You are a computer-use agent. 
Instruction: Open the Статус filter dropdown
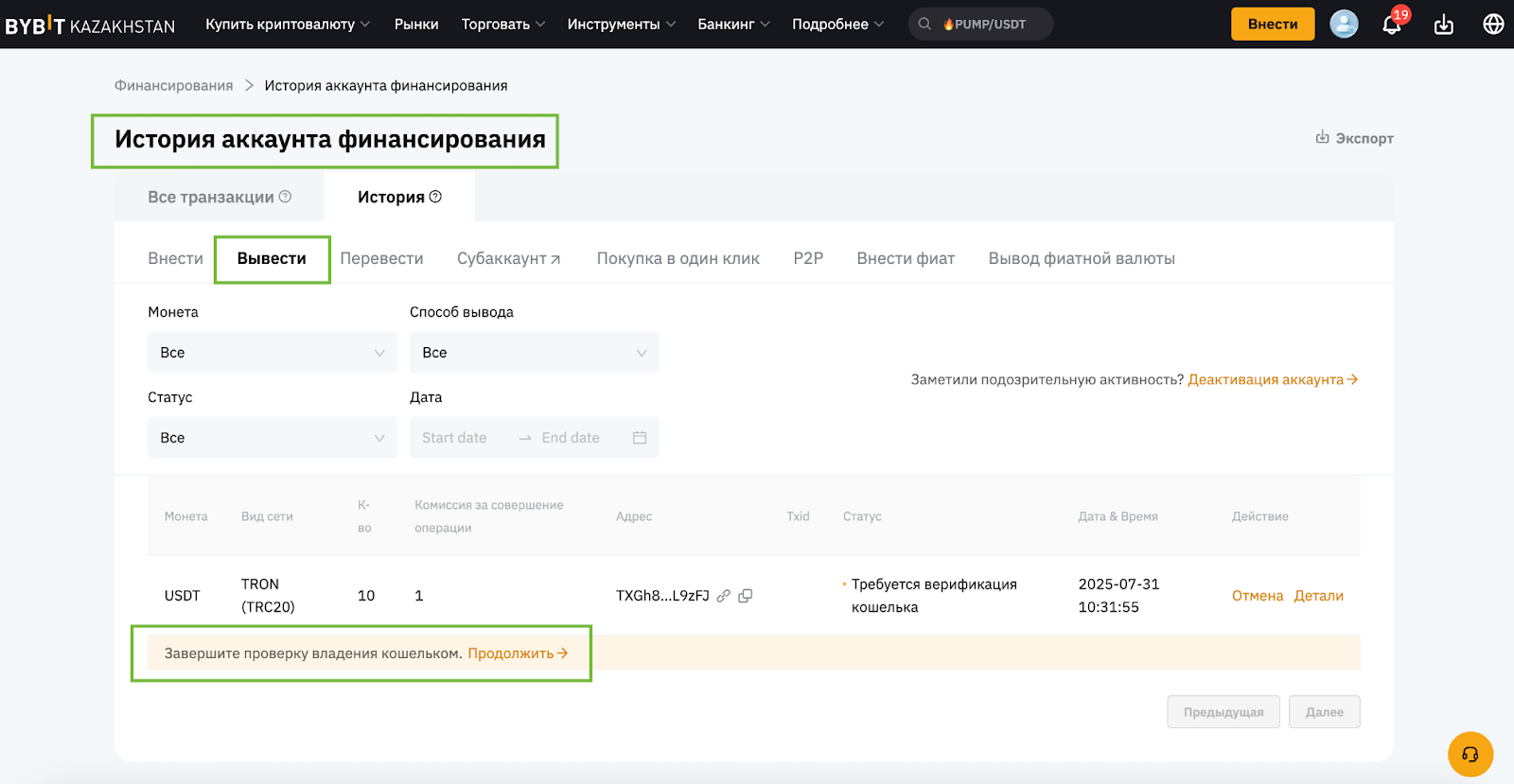tap(272, 438)
